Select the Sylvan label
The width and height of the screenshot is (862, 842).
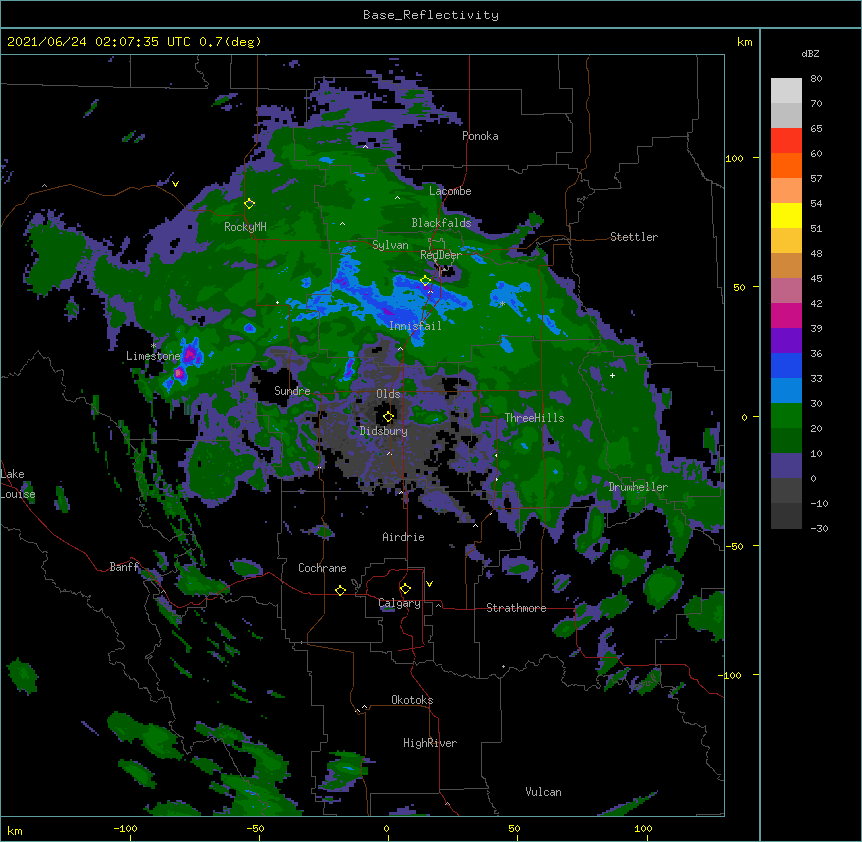pyautogui.click(x=390, y=245)
